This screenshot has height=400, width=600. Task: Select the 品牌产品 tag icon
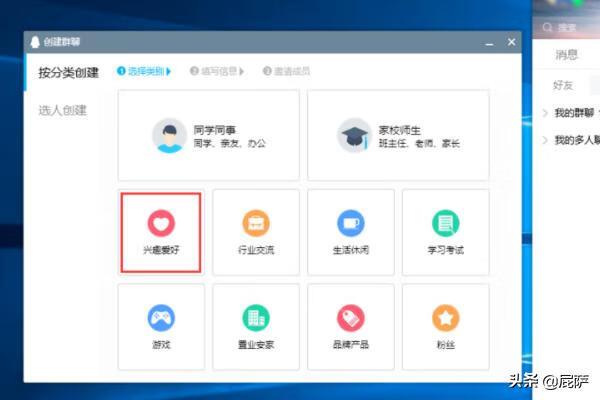pyautogui.click(x=351, y=318)
